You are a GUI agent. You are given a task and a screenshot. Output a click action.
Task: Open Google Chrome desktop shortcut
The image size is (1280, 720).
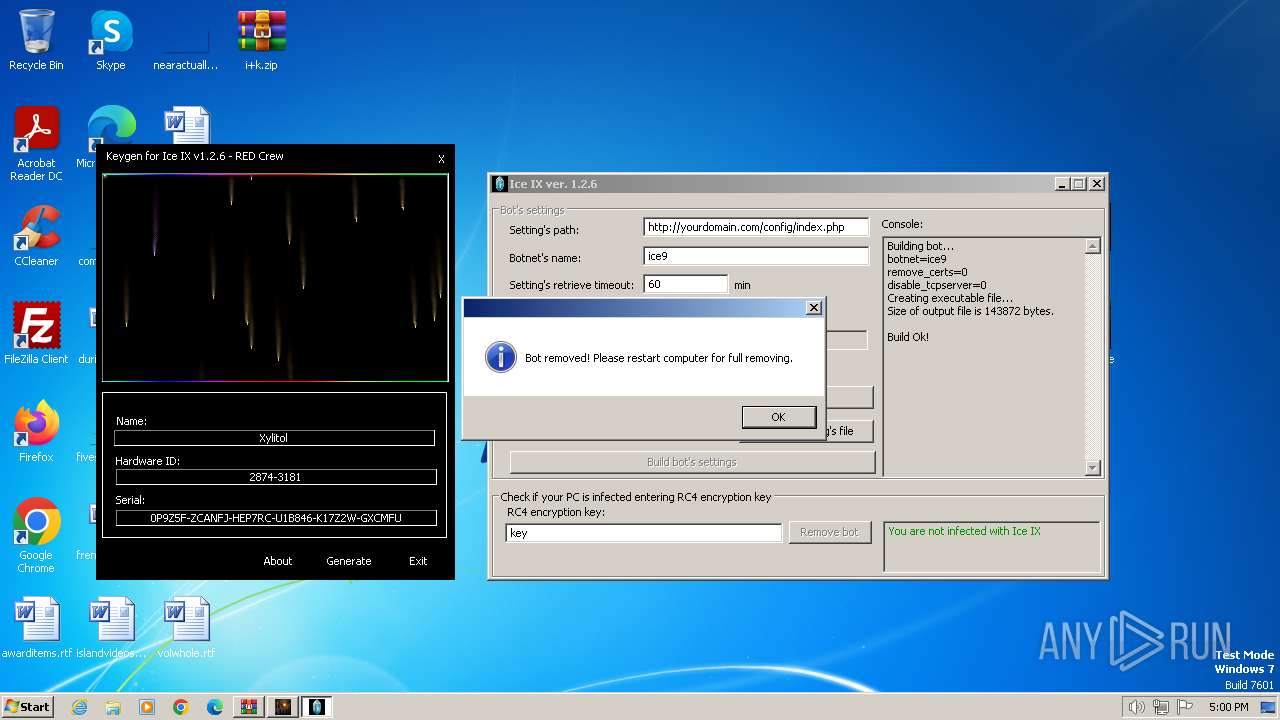36,535
